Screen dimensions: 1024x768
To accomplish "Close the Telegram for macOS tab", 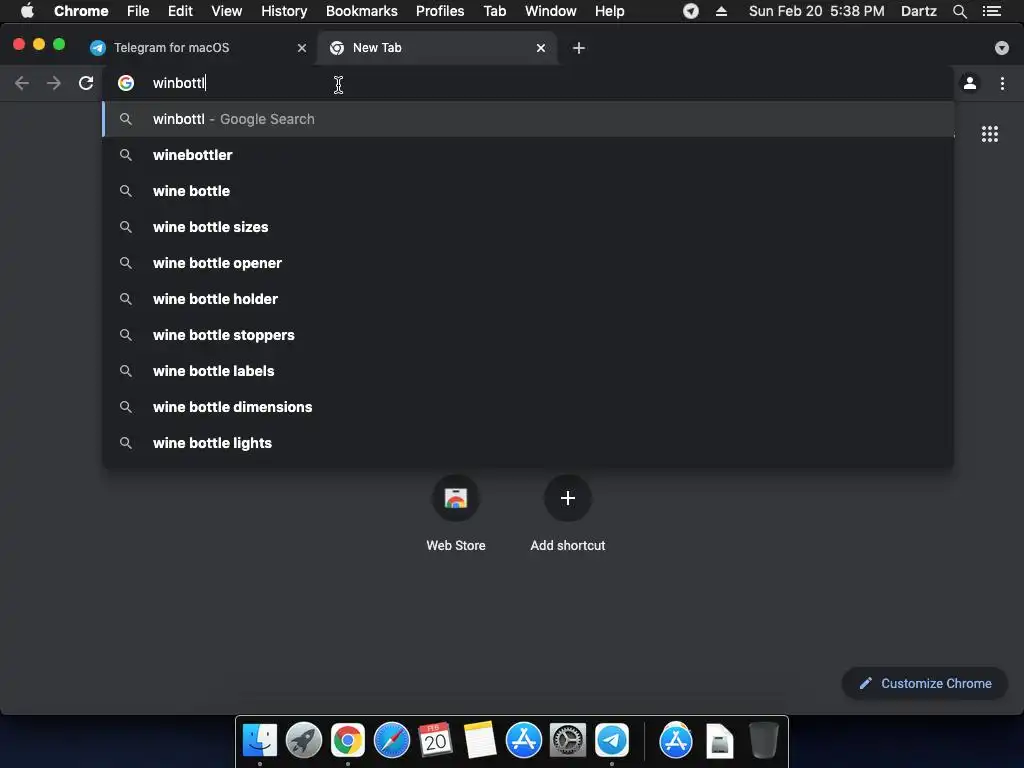I will (x=301, y=48).
